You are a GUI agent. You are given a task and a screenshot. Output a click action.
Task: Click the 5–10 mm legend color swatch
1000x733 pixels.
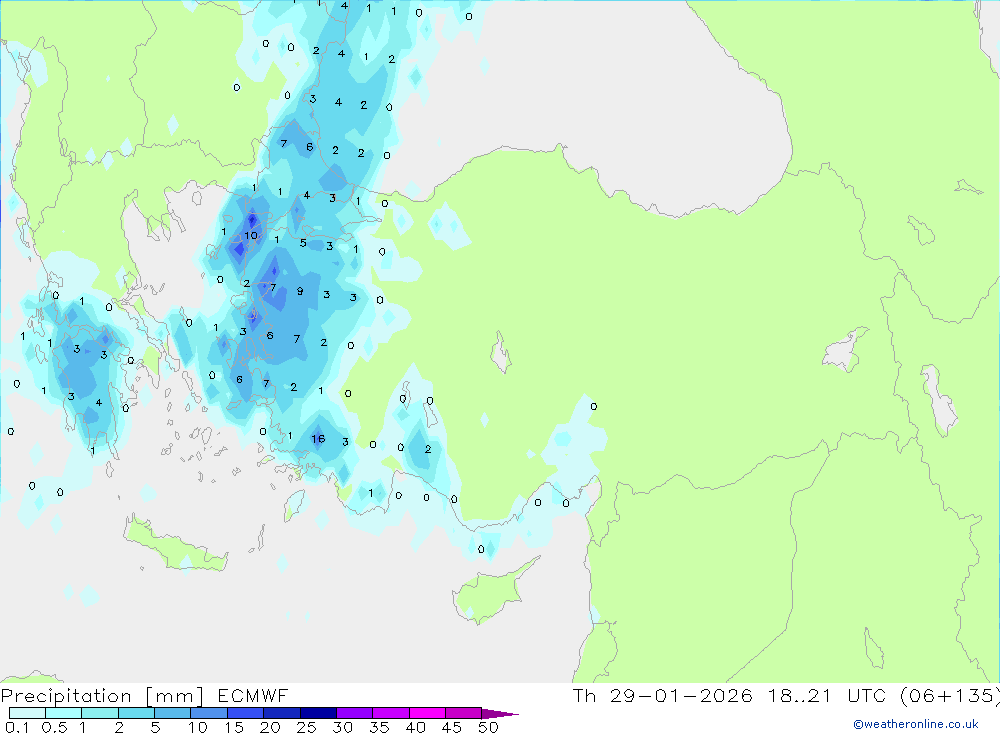pyautogui.click(x=173, y=713)
